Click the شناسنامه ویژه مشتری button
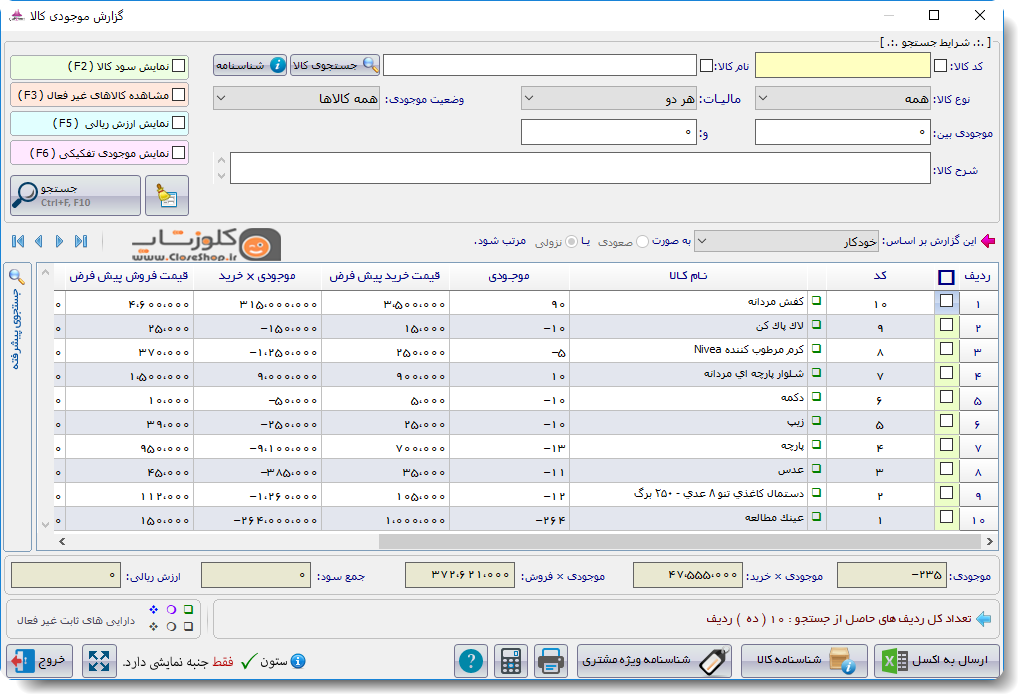1019x695 pixels. tap(654, 661)
